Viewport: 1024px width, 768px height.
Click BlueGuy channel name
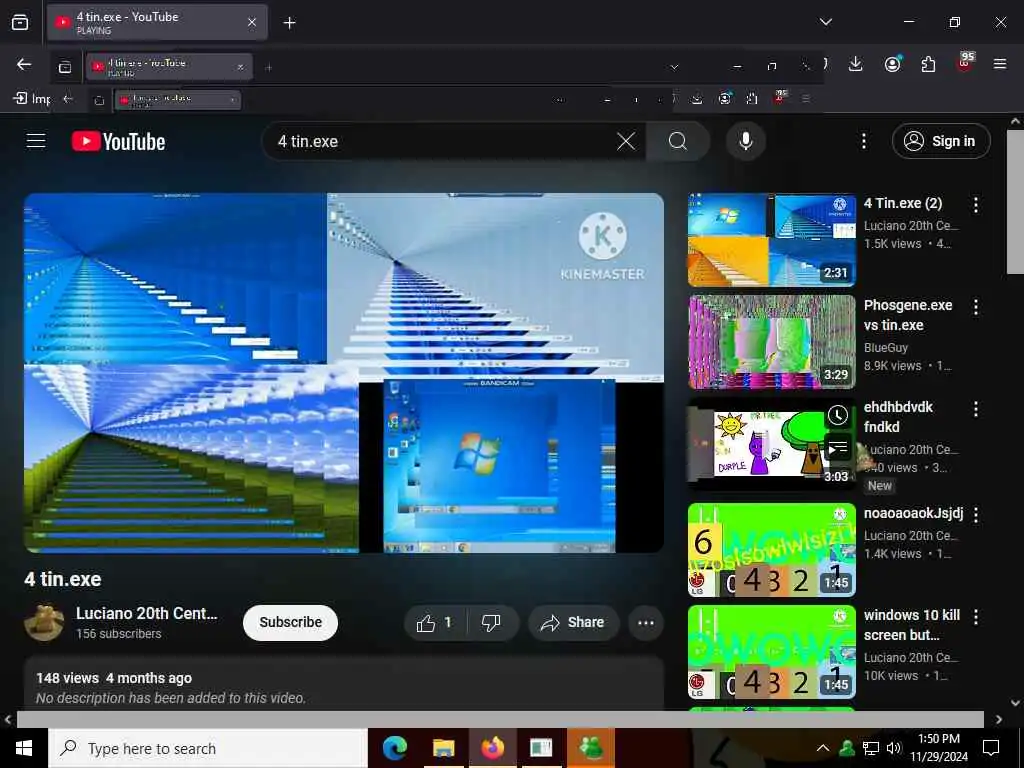tap(886, 347)
